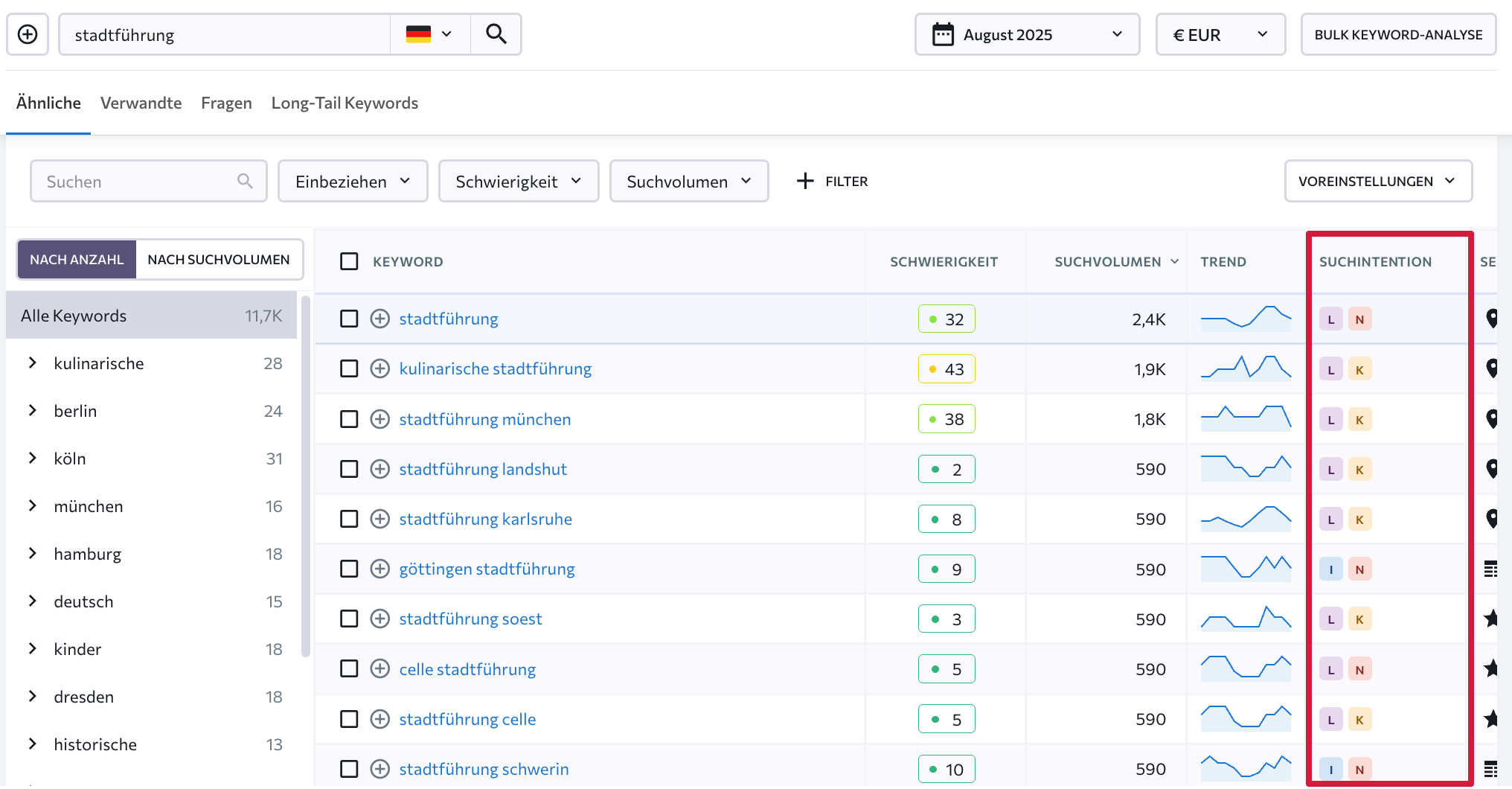Add stadtführung soest via plus icon
This screenshot has height=789, width=1512.
(380, 619)
